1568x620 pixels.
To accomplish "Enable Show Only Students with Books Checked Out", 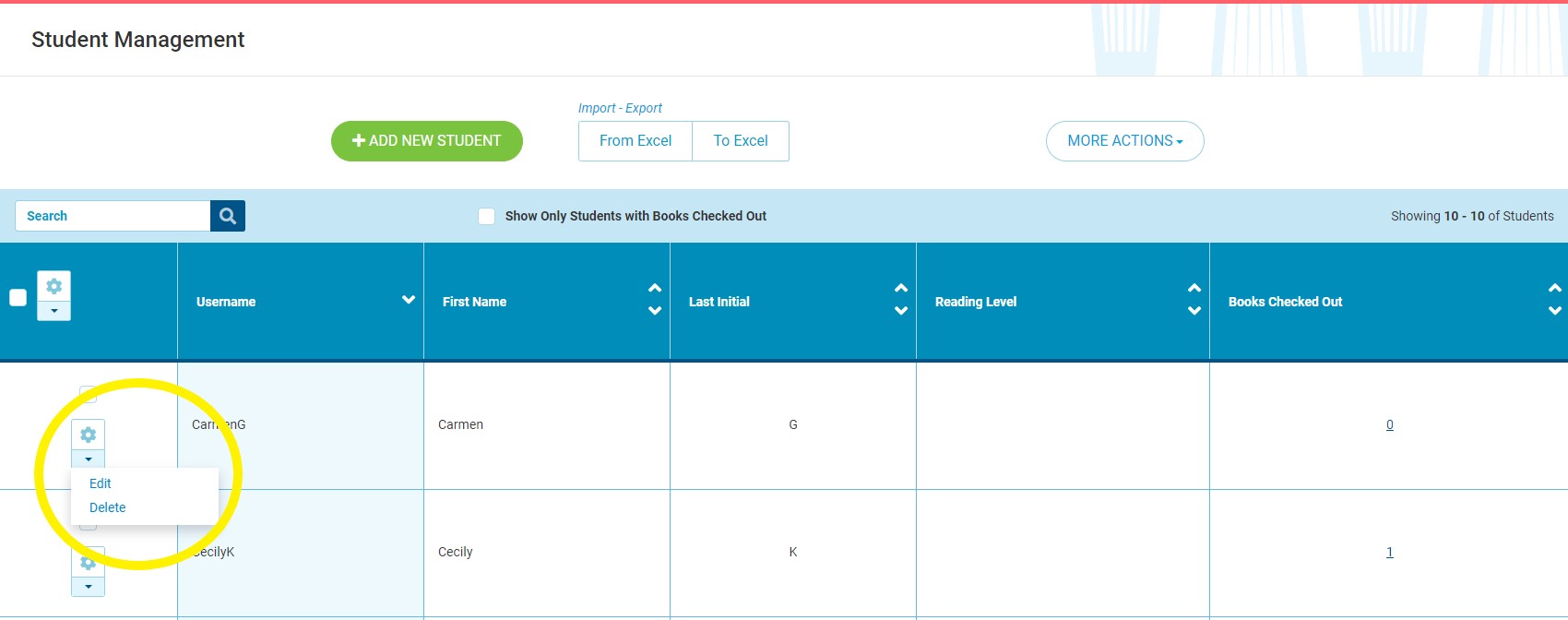I will point(486,216).
